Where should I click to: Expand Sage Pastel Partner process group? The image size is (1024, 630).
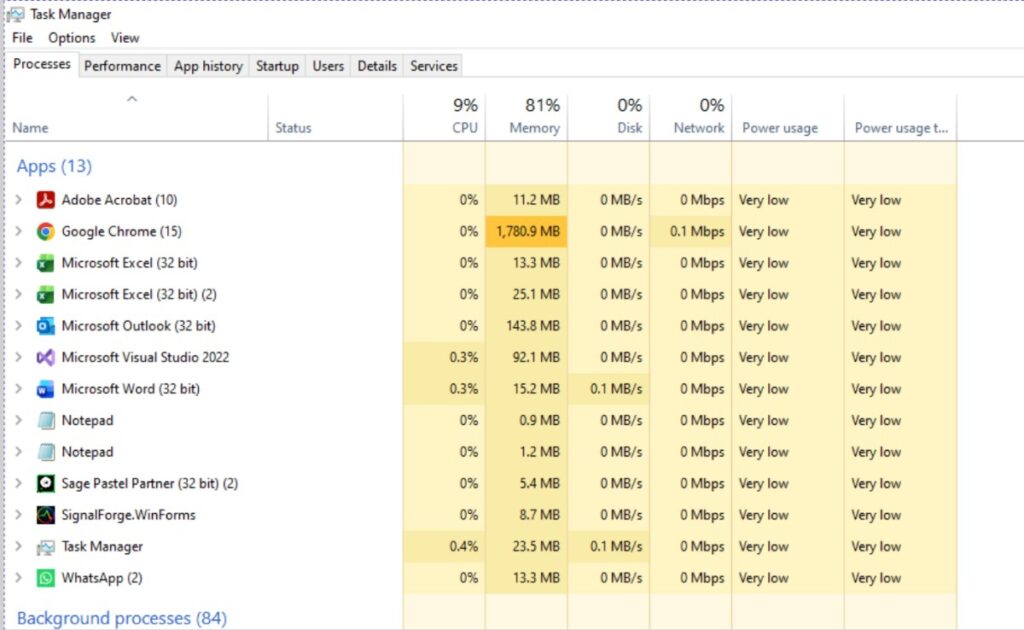pyautogui.click(x=18, y=483)
